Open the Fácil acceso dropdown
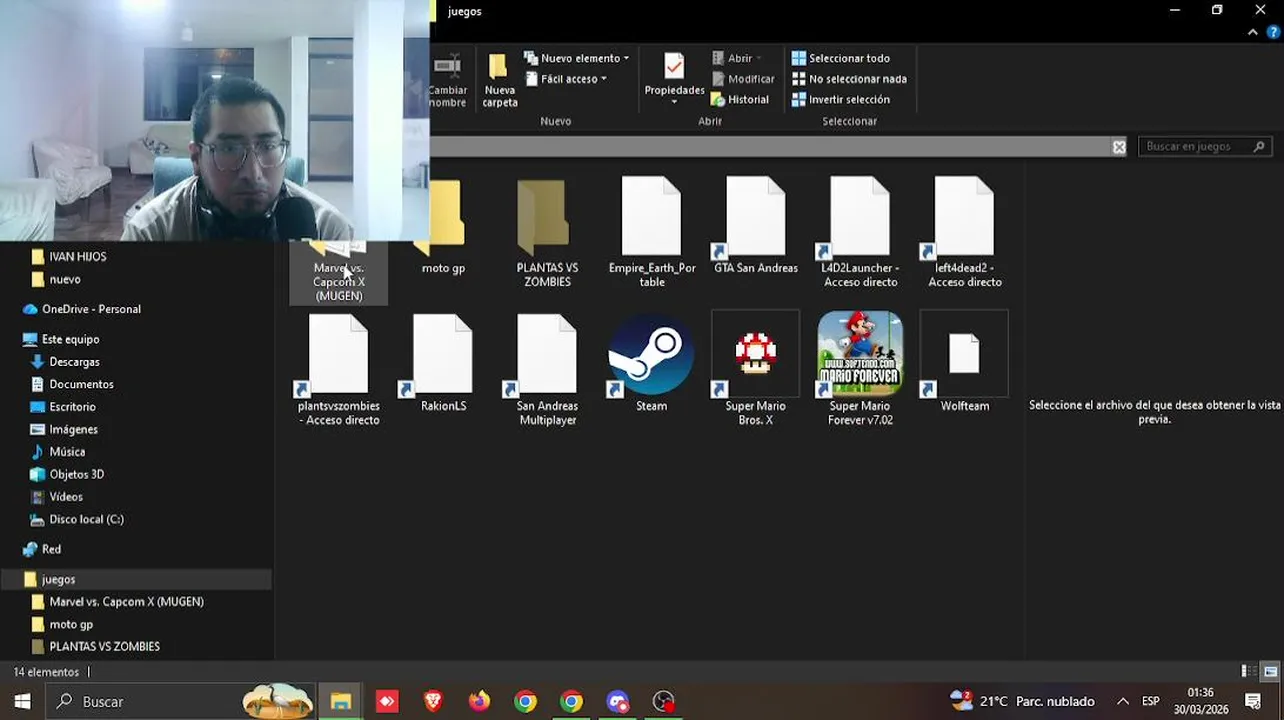This screenshot has width=1284, height=720. (x=566, y=79)
